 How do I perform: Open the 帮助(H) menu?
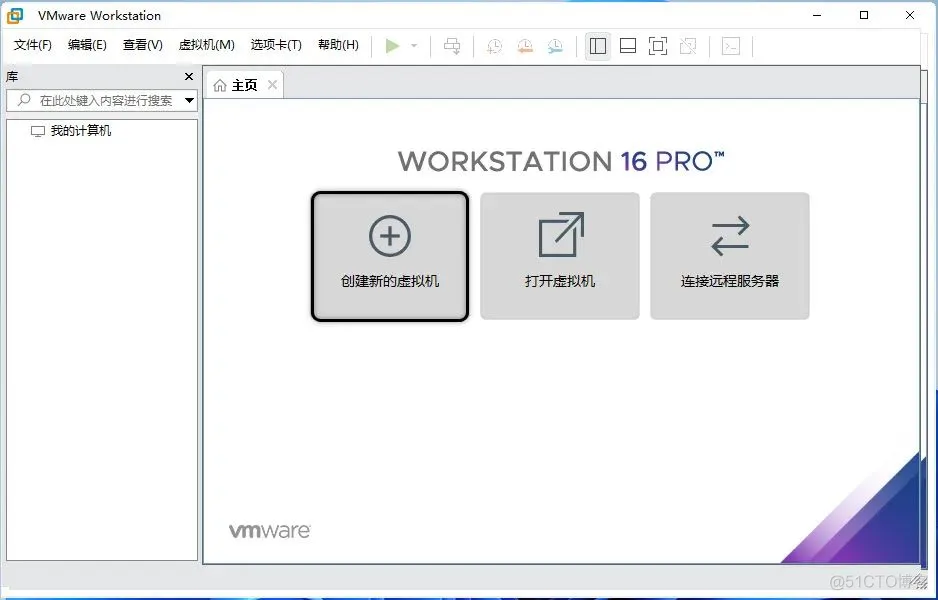coord(338,45)
